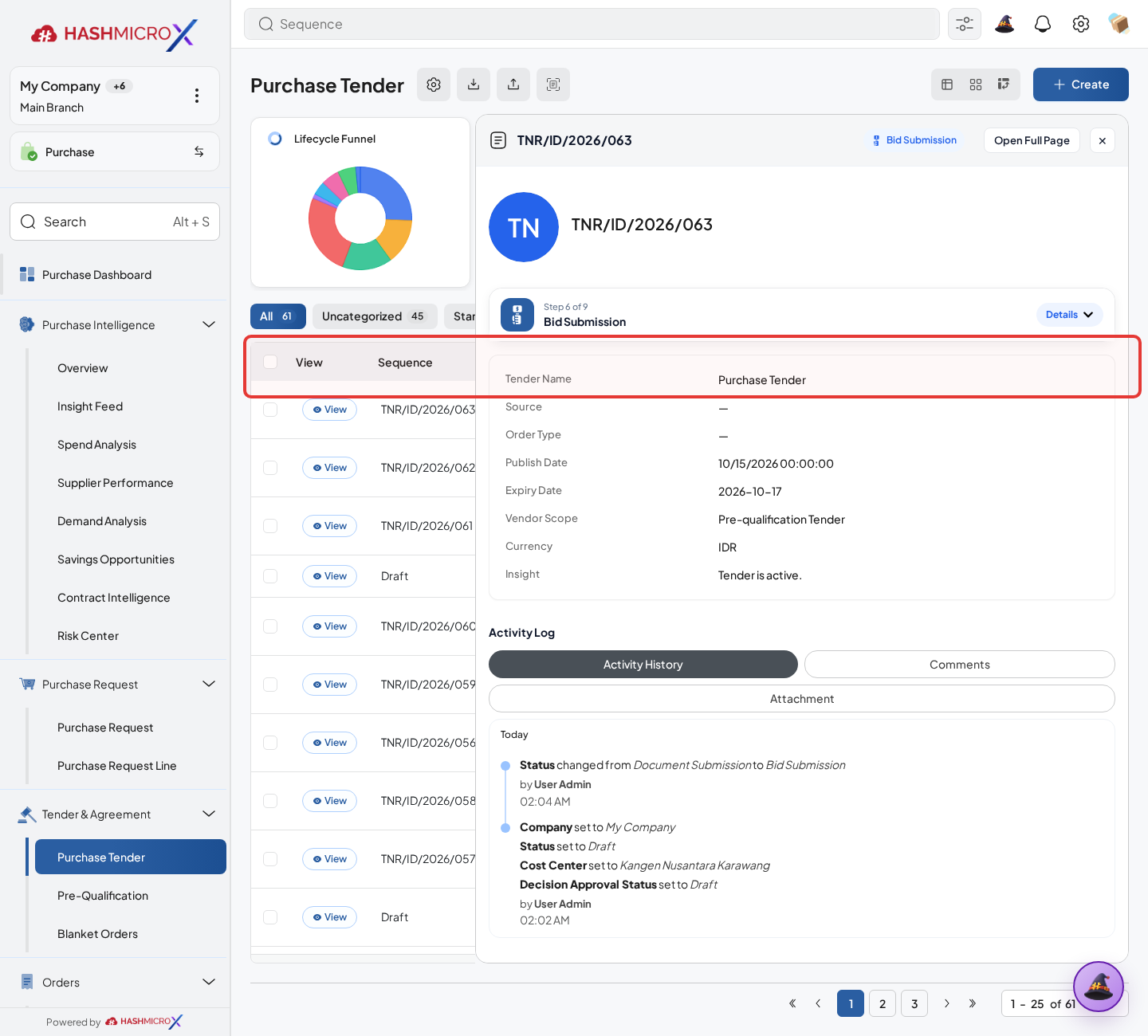Click the wizard hat icon in the top bar
1148x1036 pixels.
point(1005,24)
